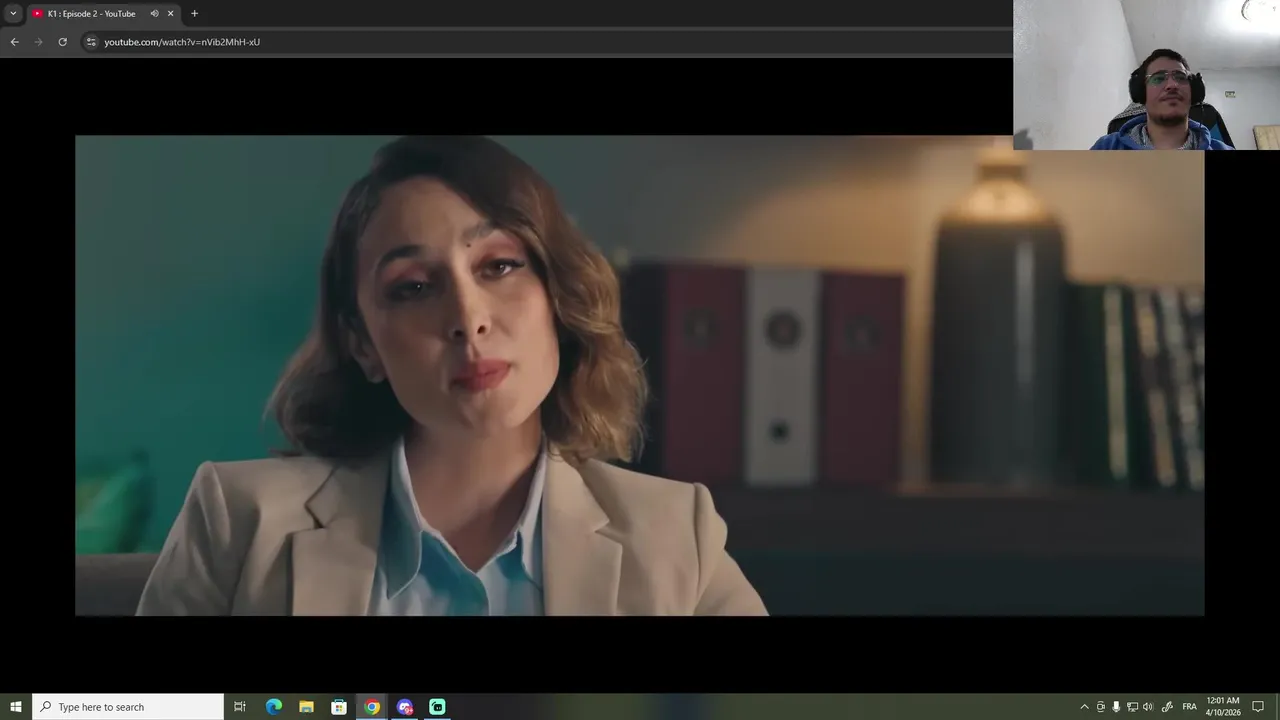Click the playing YouTube video frame
The width and height of the screenshot is (1280, 720).
point(640,376)
